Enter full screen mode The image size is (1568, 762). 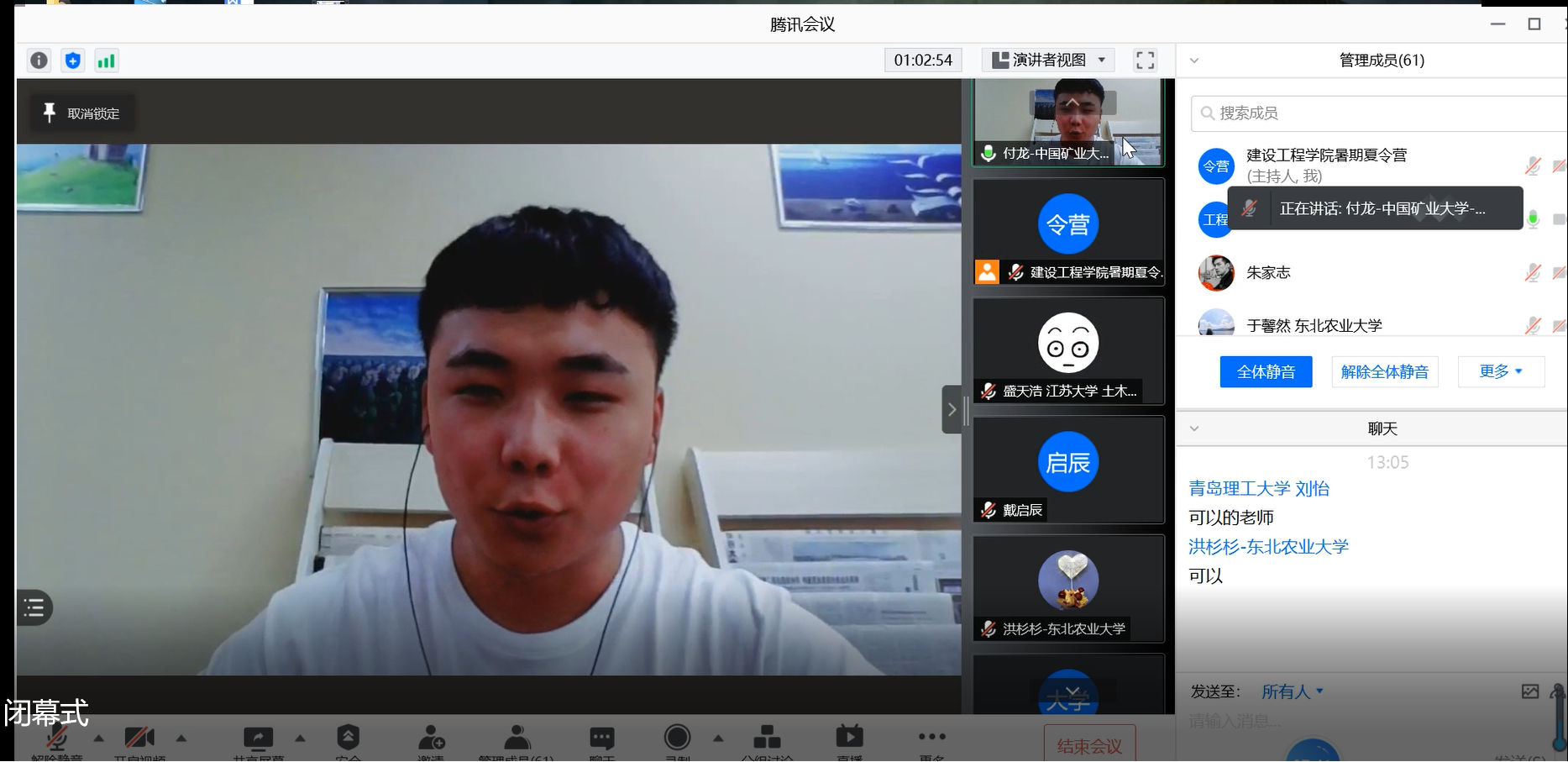pyautogui.click(x=1145, y=60)
